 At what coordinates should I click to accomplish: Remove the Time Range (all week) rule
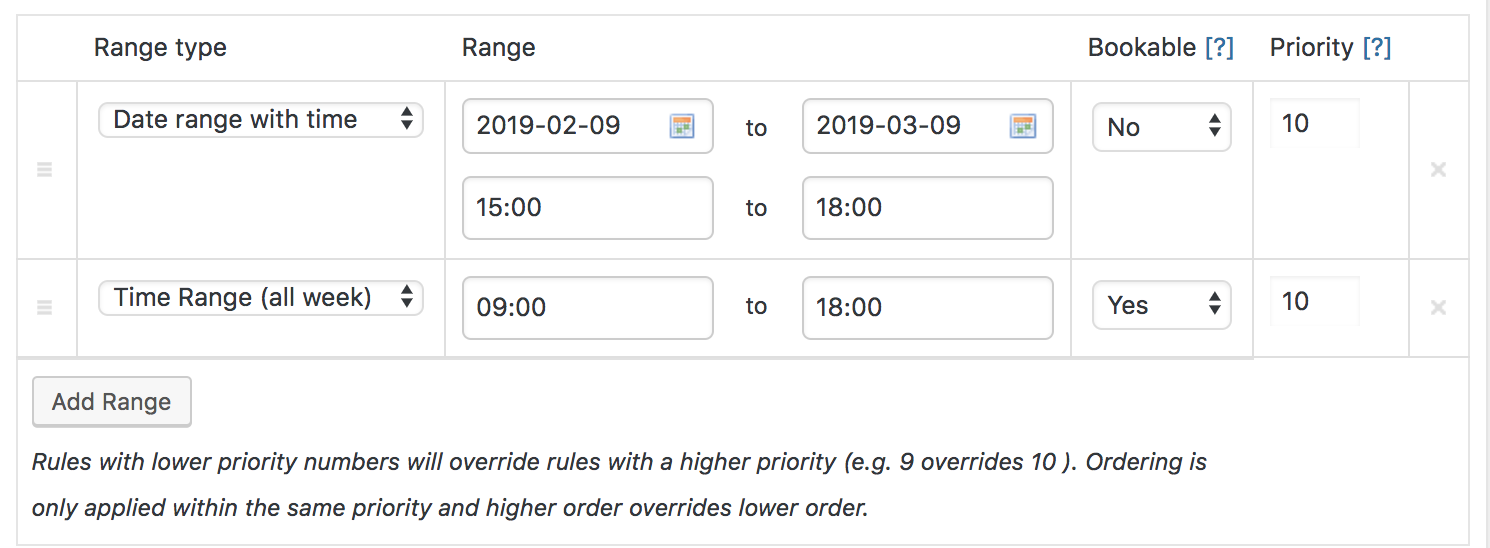(1438, 308)
